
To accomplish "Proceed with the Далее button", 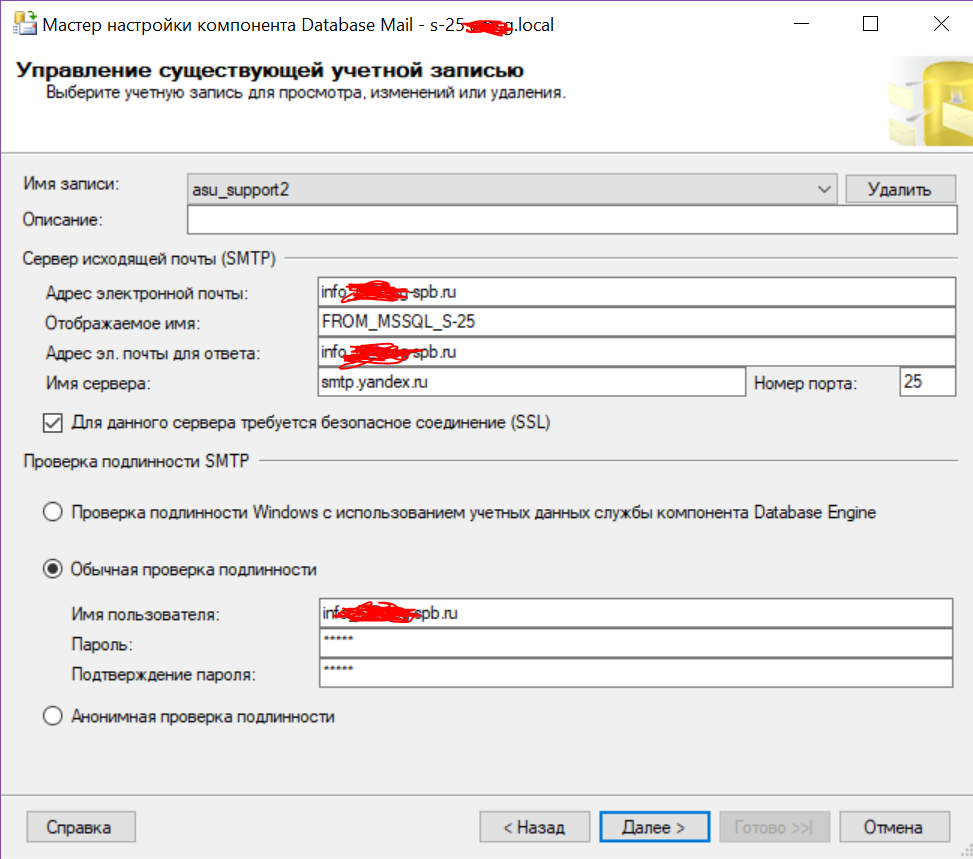I will coord(654,827).
